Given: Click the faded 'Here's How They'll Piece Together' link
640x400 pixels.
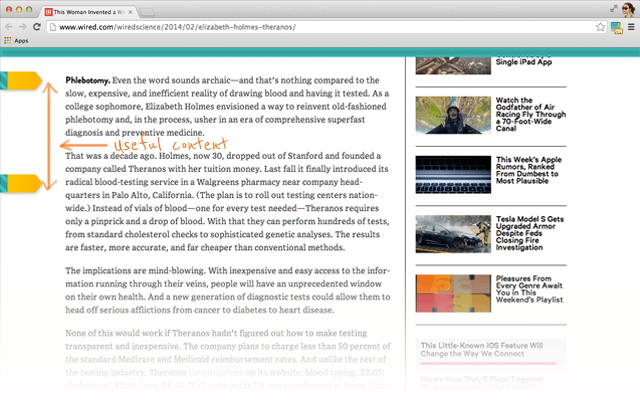Looking at the screenshot, I should pos(482,383).
